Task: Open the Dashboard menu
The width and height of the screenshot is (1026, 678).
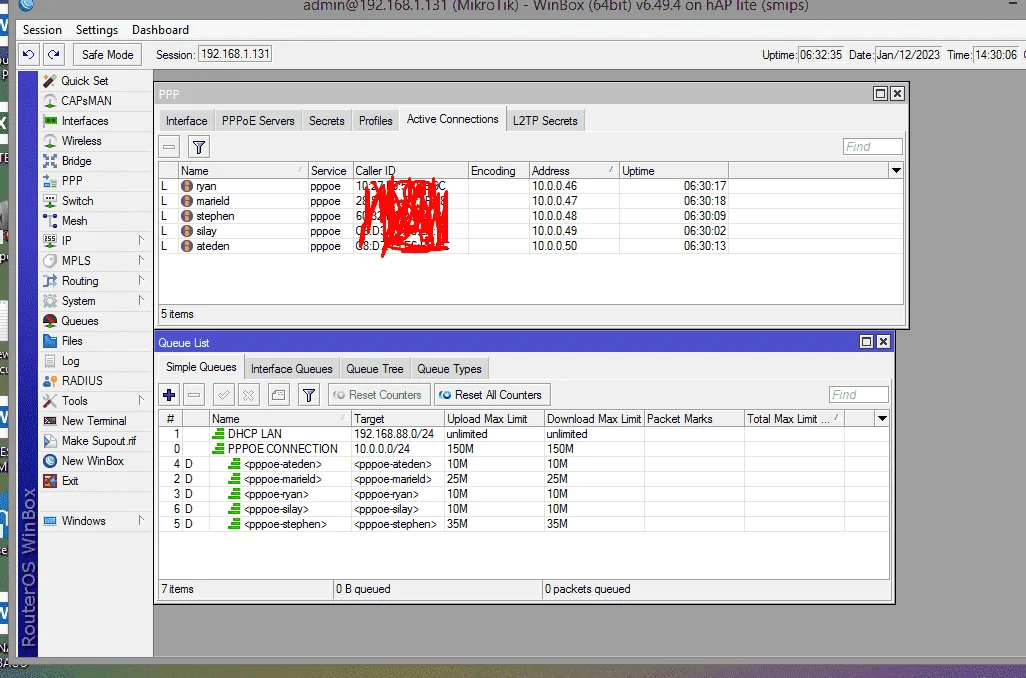Action: pyautogui.click(x=160, y=30)
